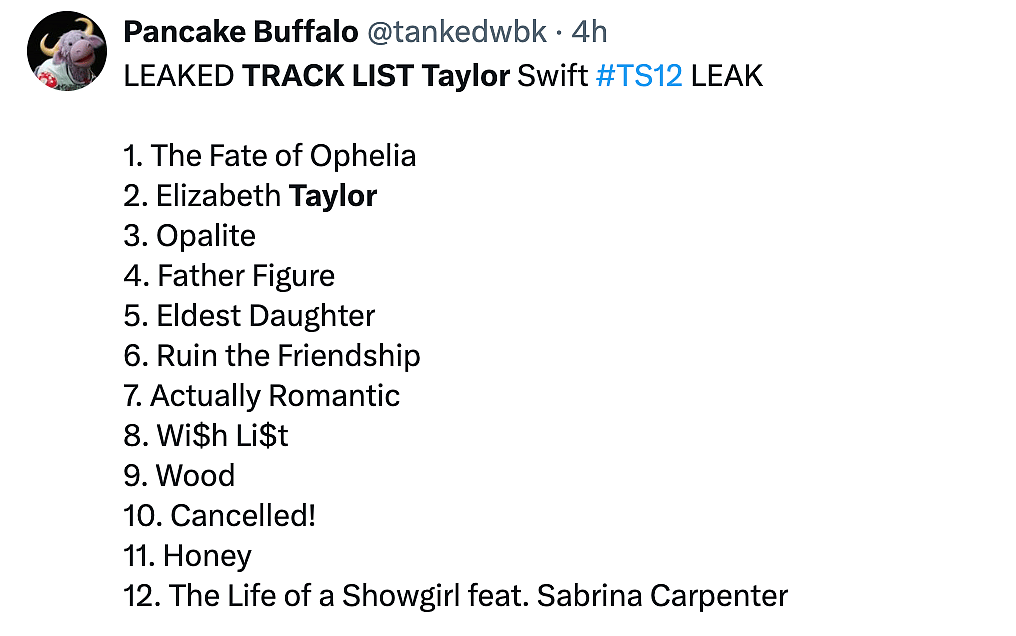The width and height of the screenshot is (1016, 636).
Task: Select the Opalite track line
Action: (190, 236)
